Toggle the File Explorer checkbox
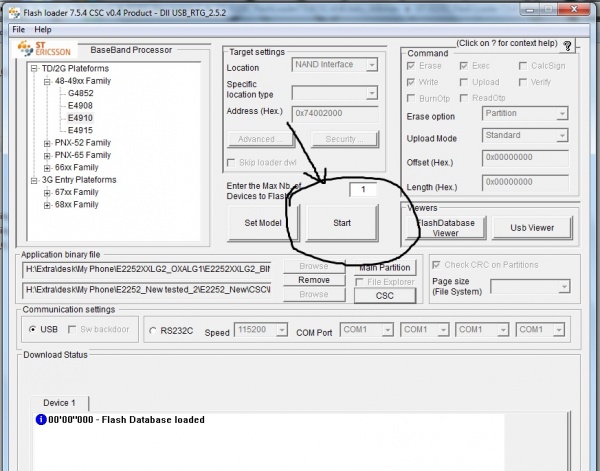The image size is (600, 471). [x=359, y=282]
